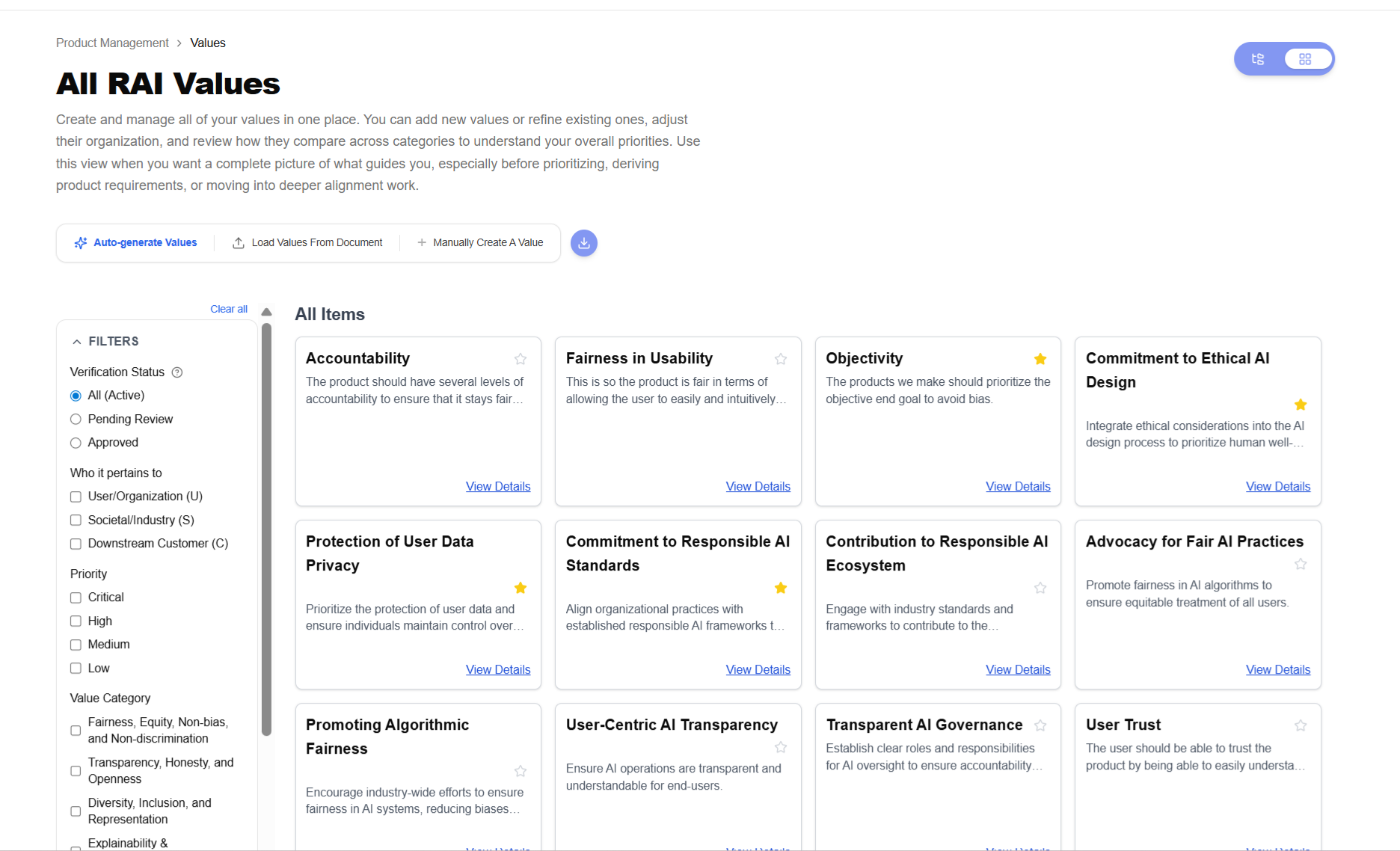Click Auto-generate Values button
The image size is (1400, 851).
[136, 243]
